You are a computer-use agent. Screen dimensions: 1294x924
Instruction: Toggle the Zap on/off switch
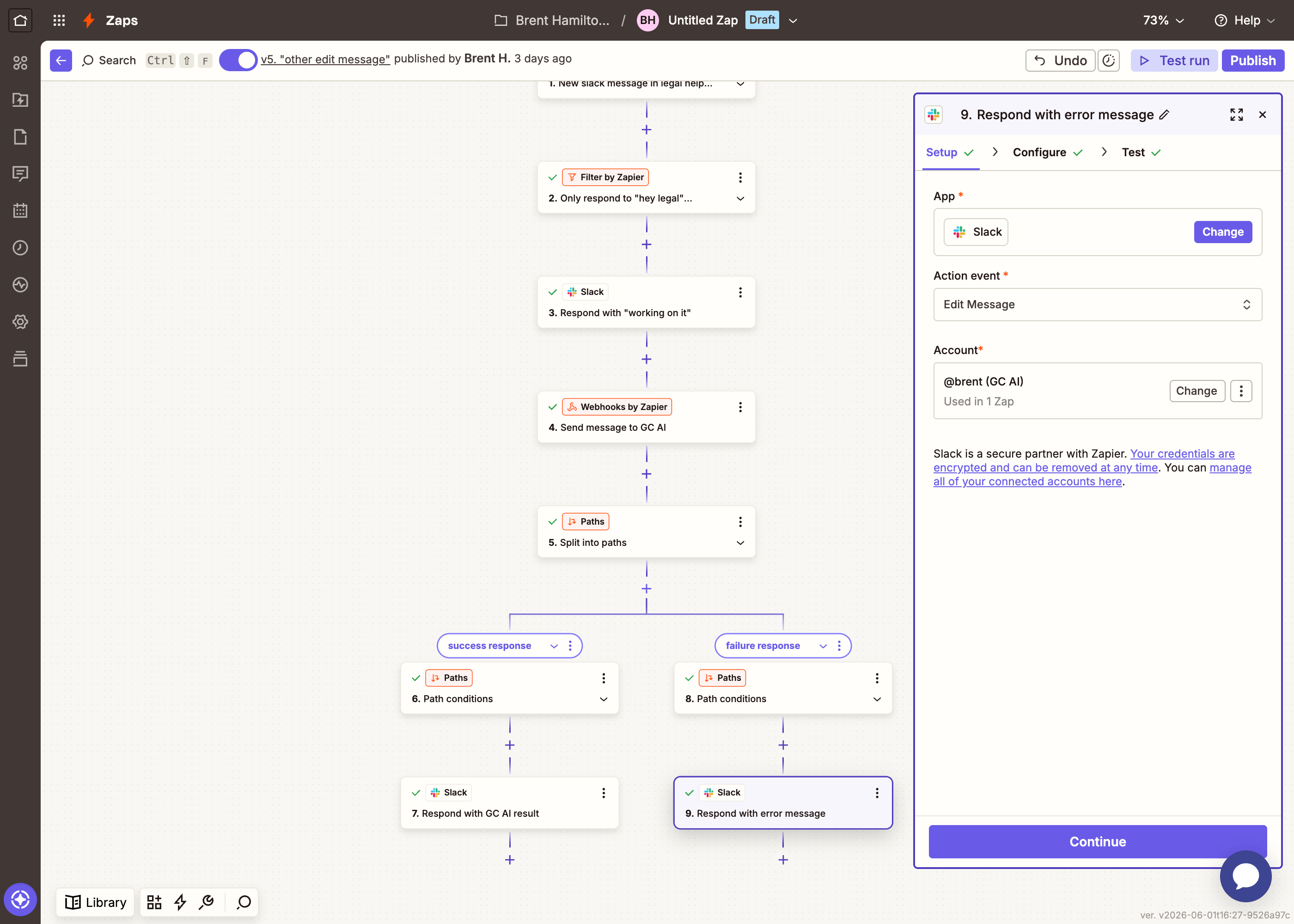point(238,60)
